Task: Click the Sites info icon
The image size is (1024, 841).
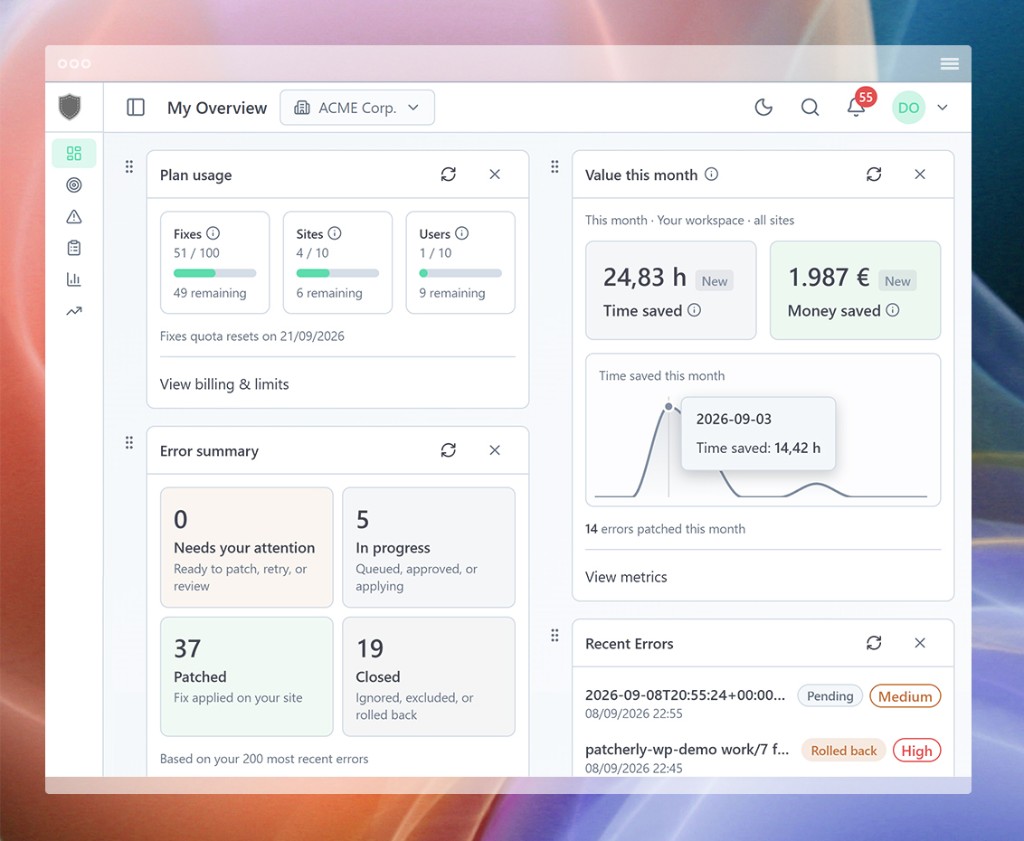Action: pyautogui.click(x=334, y=233)
